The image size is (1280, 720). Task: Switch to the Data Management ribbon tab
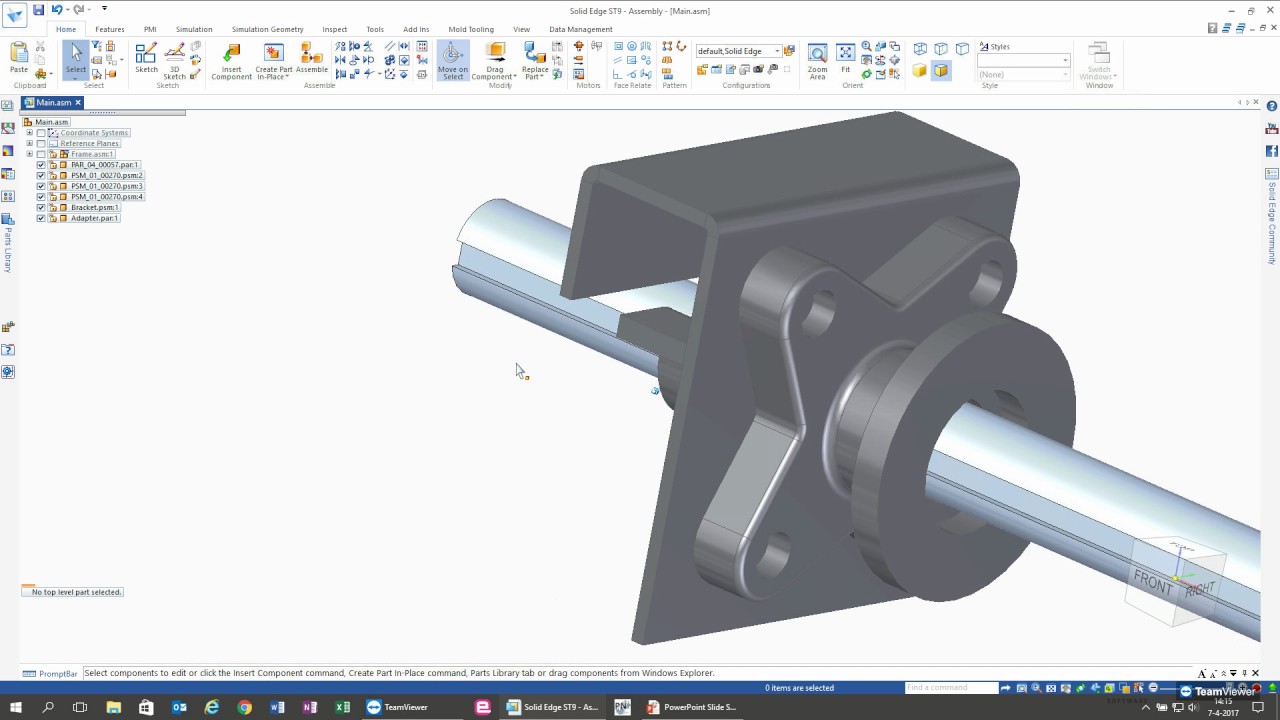click(581, 29)
